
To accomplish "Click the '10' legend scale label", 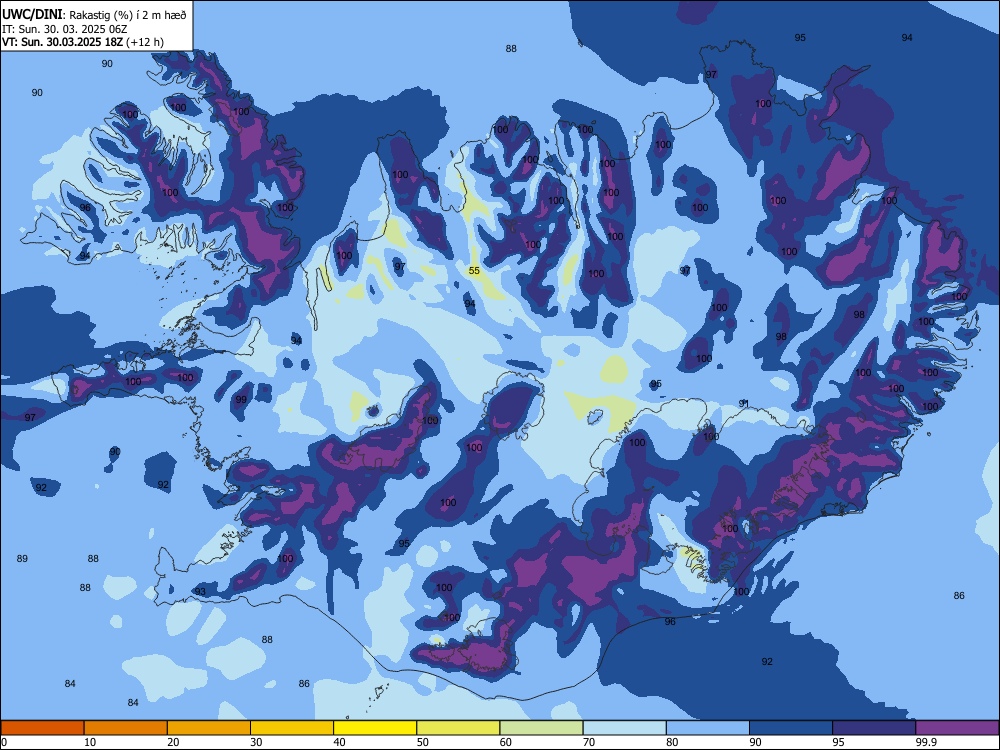I will (x=90, y=742).
